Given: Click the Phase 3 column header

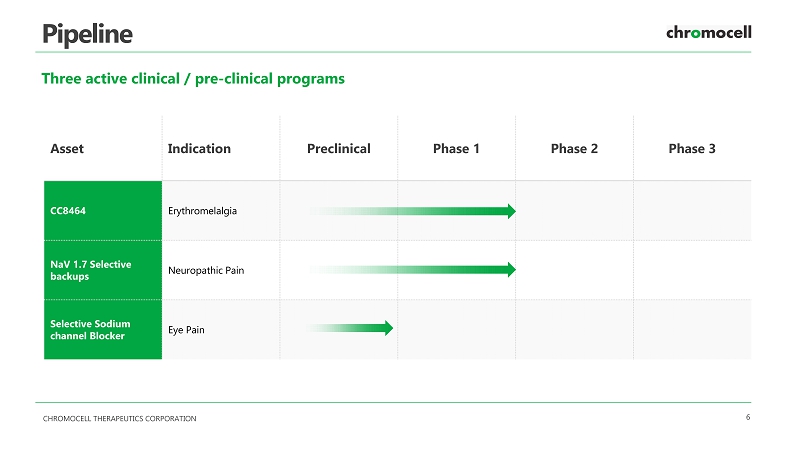Looking at the screenshot, I should (x=692, y=149).
